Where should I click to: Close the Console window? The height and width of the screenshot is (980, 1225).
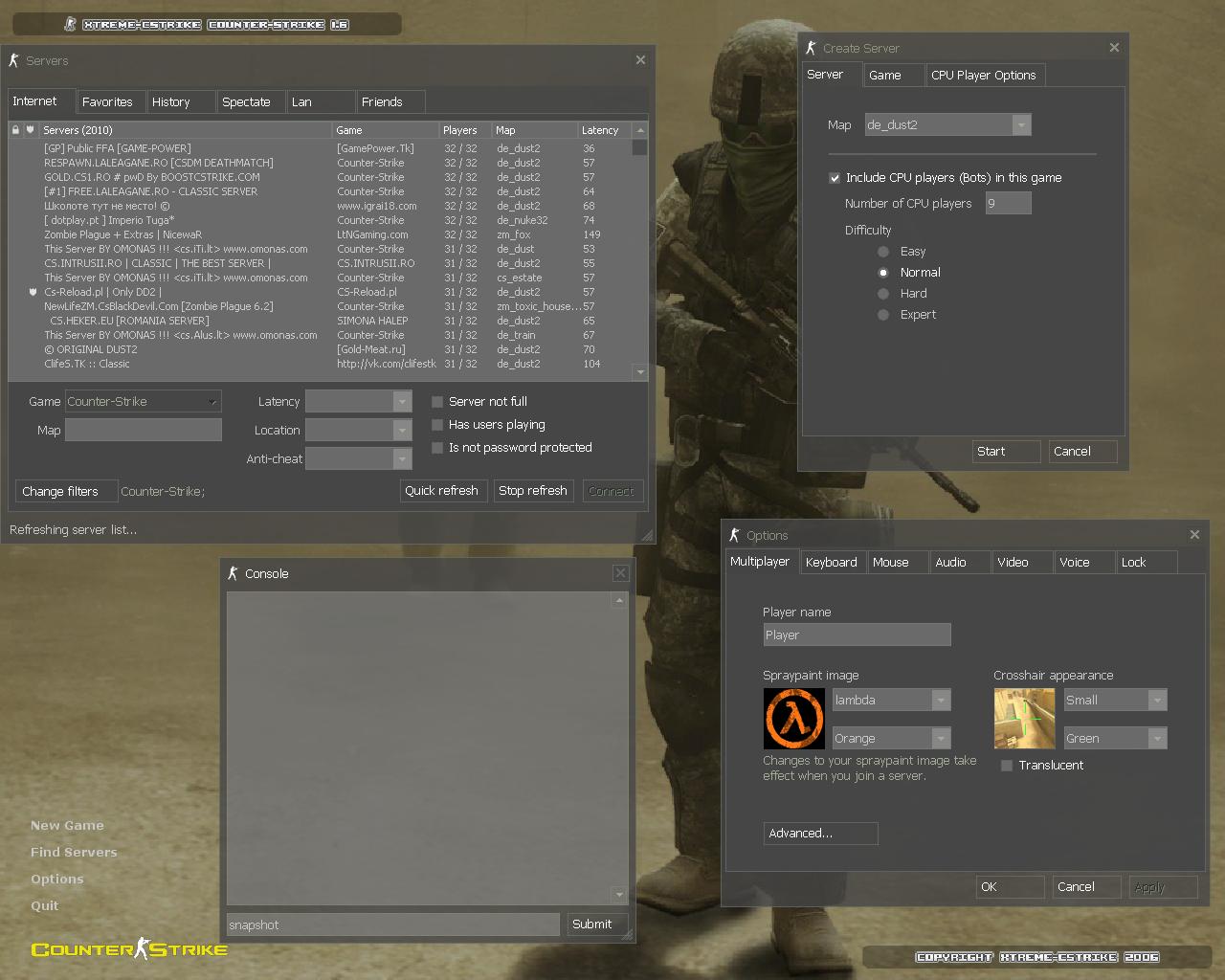point(620,573)
